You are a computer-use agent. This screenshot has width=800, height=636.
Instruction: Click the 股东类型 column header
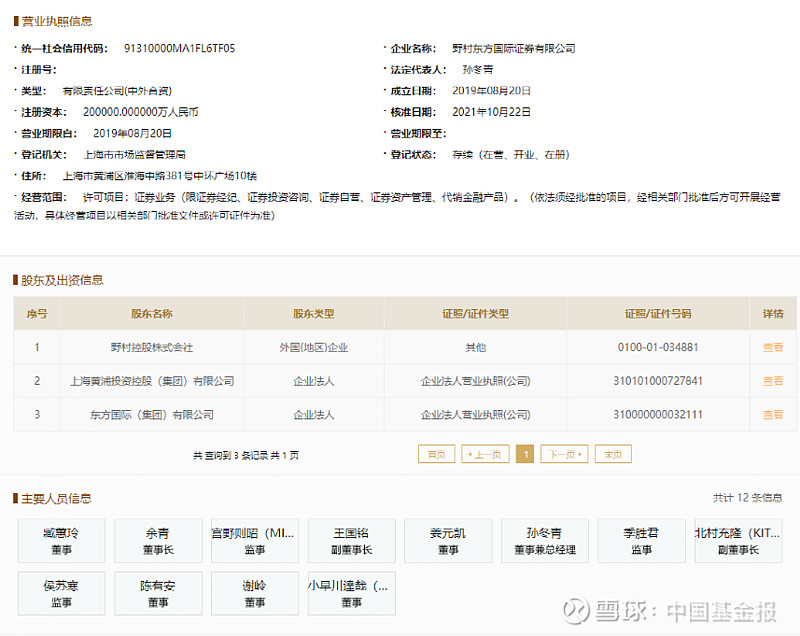314,314
